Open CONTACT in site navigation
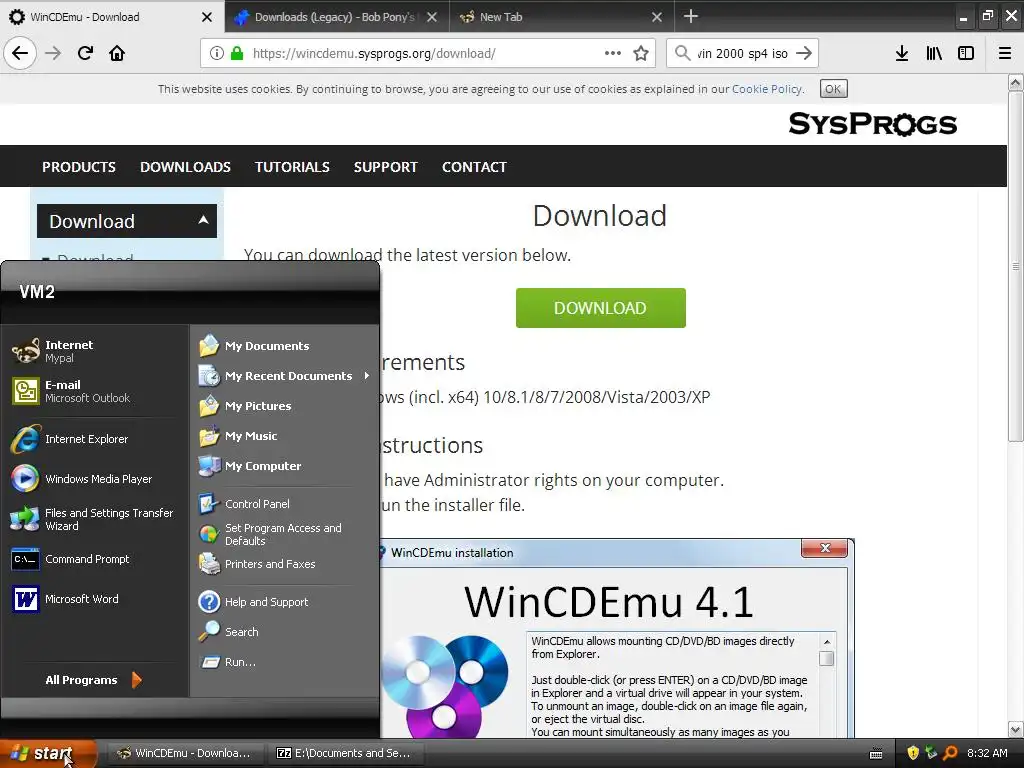Image resolution: width=1024 pixels, height=768 pixels. point(474,167)
